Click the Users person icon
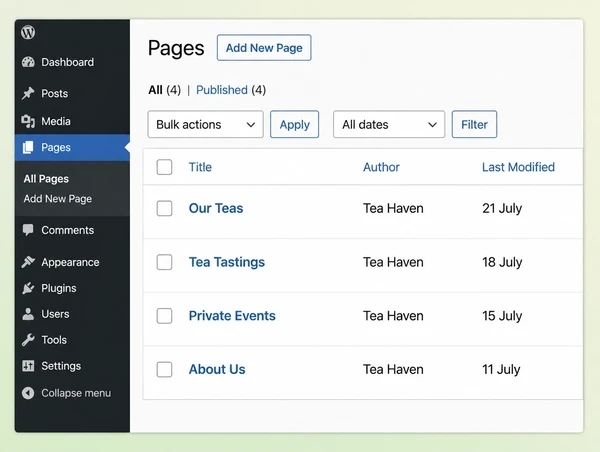 click(28, 314)
